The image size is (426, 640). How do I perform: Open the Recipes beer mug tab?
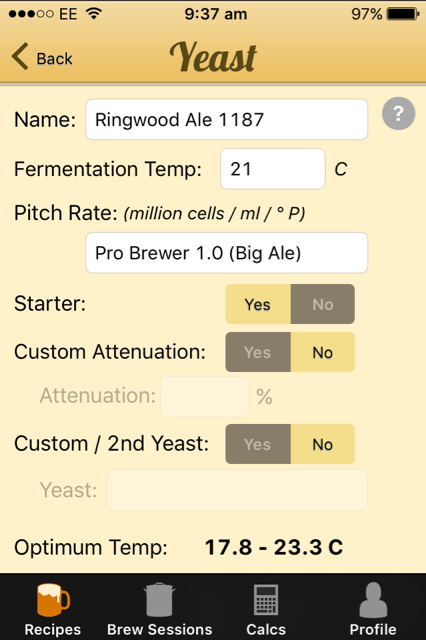53,600
